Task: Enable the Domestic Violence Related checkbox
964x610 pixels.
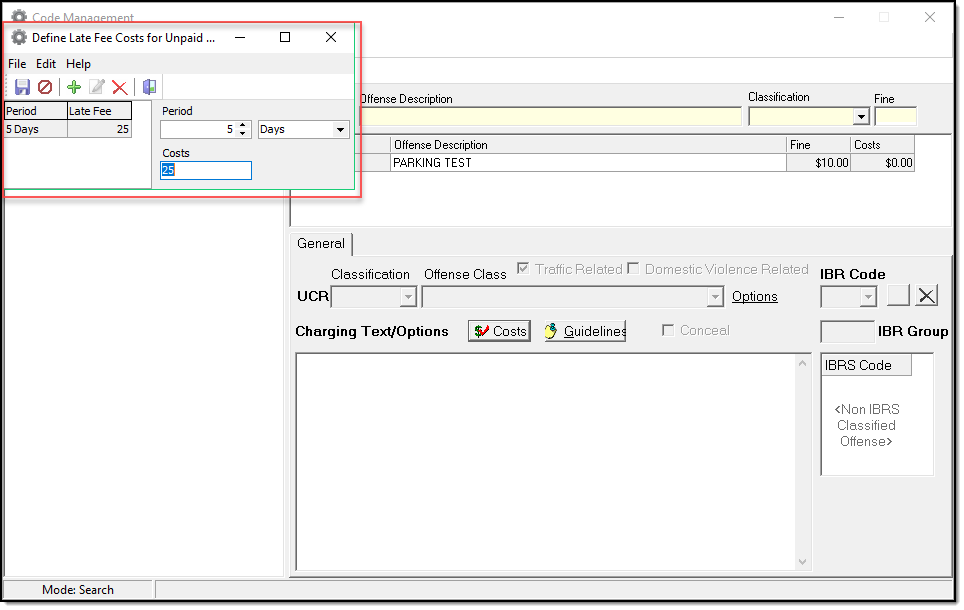Action: tap(632, 269)
